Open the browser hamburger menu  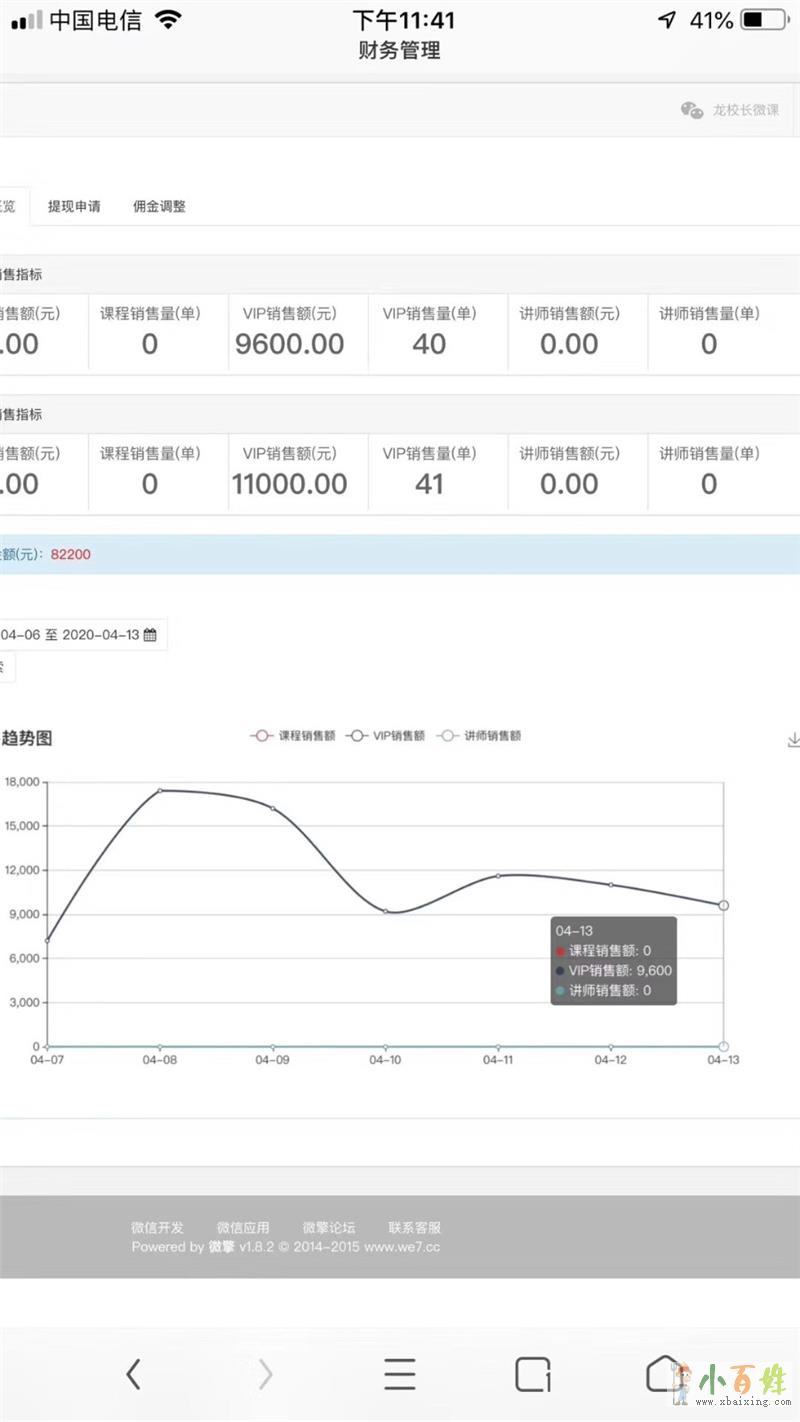coord(399,1375)
